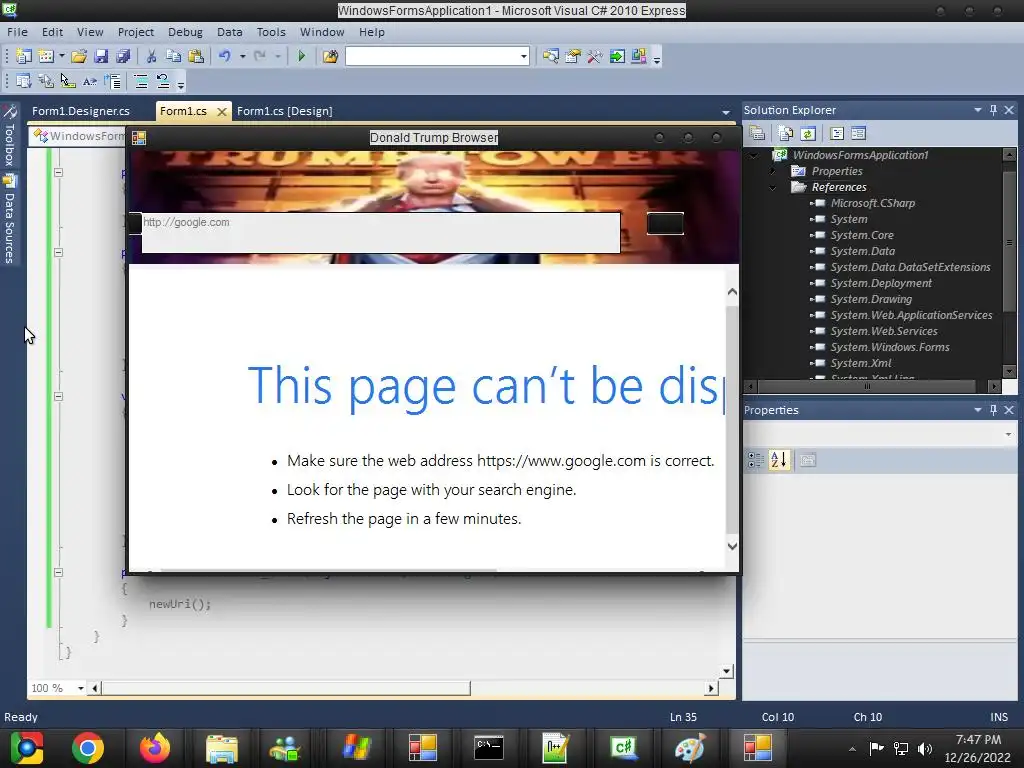The width and height of the screenshot is (1024, 768).
Task: Expand the Properties node in Solution Explorer
Action: tap(773, 171)
